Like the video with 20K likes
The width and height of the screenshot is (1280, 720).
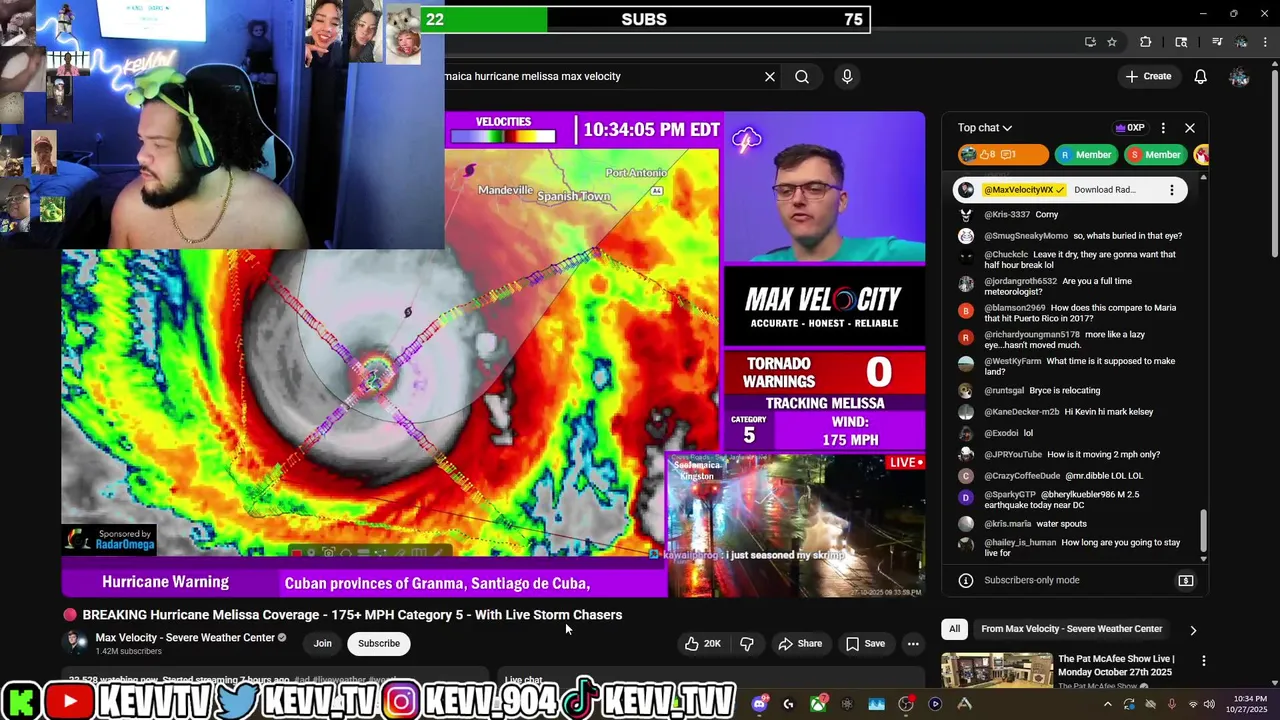click(703, 643)
